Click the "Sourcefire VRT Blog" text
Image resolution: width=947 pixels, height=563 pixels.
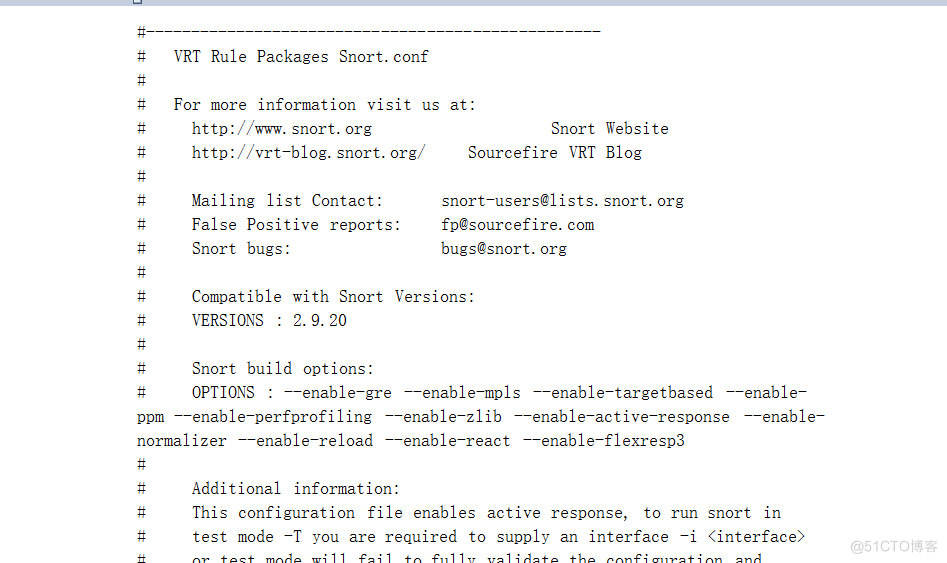pyautogui.click(x=554, y=153)
